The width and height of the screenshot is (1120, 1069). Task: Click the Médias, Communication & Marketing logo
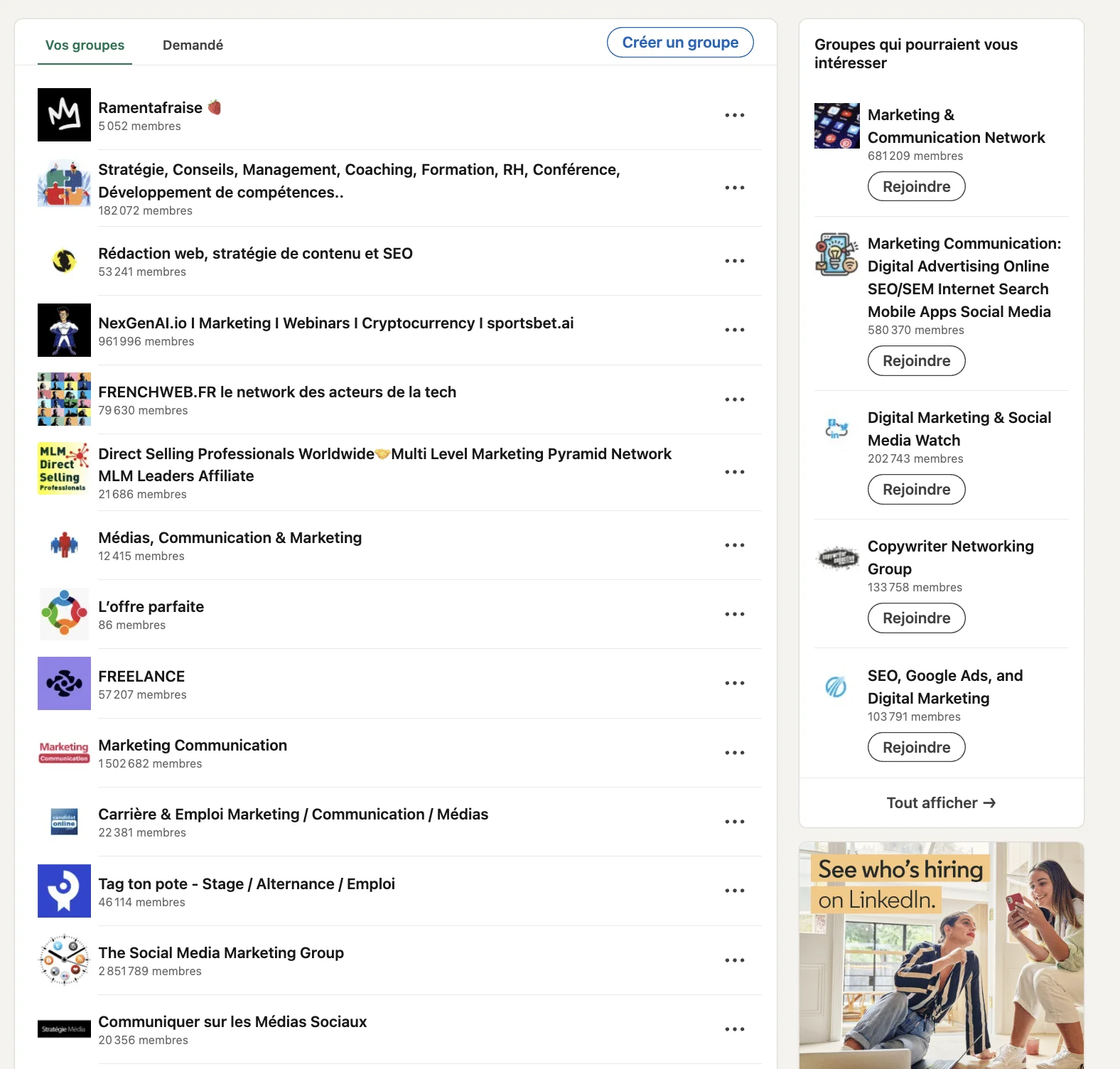tap(64, 545)
